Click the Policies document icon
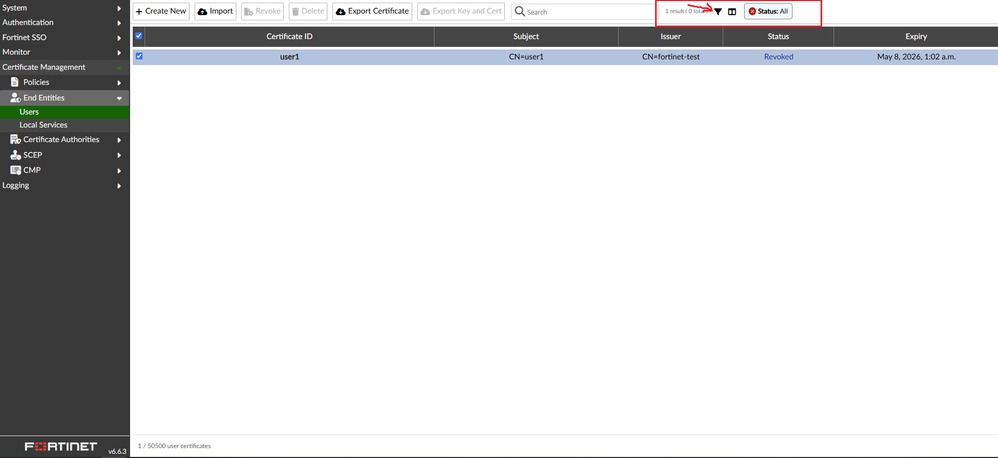The width and height of the screenshot is (998, 458). pos(15,82)
